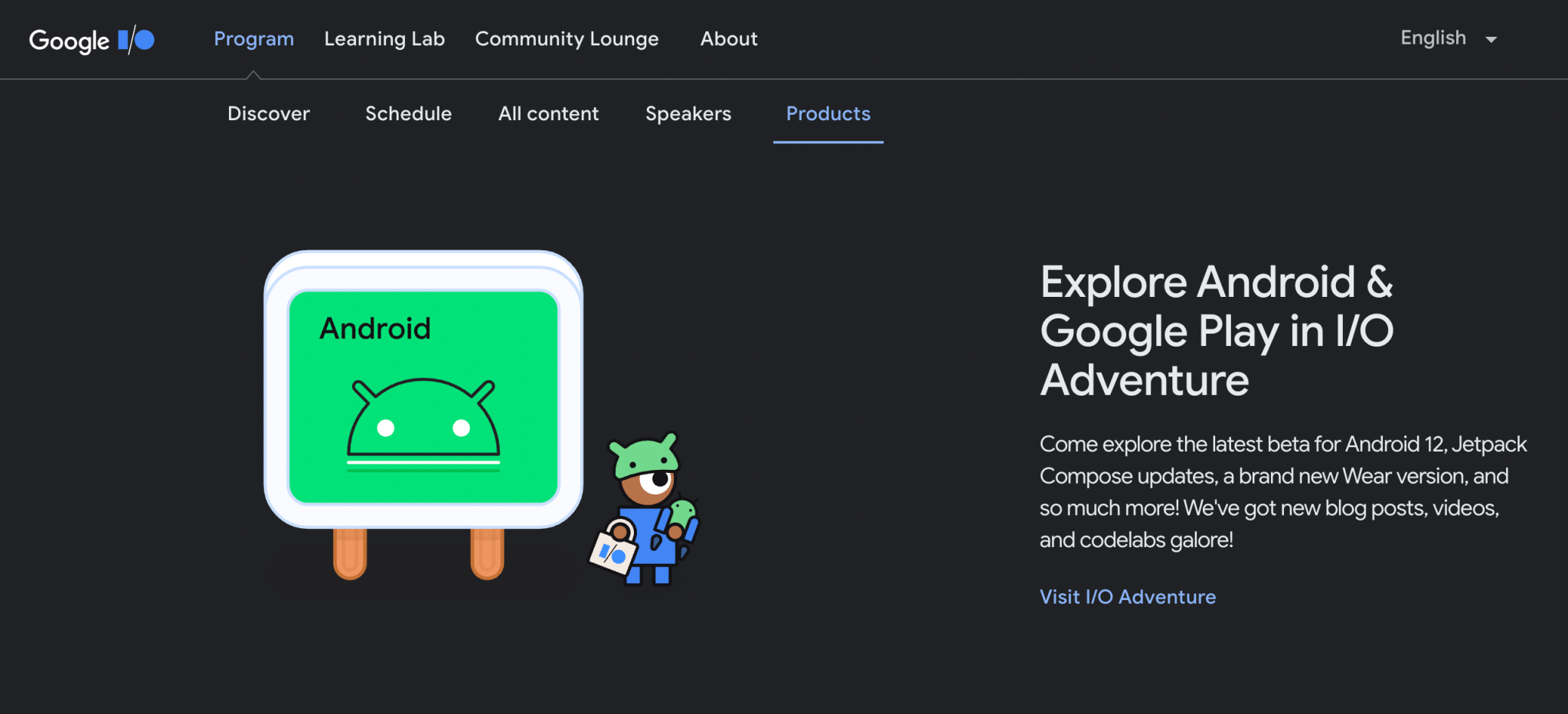Screen dimensions: 1568x714
Task: View the Speakers tab
Action: click(688, 114)
